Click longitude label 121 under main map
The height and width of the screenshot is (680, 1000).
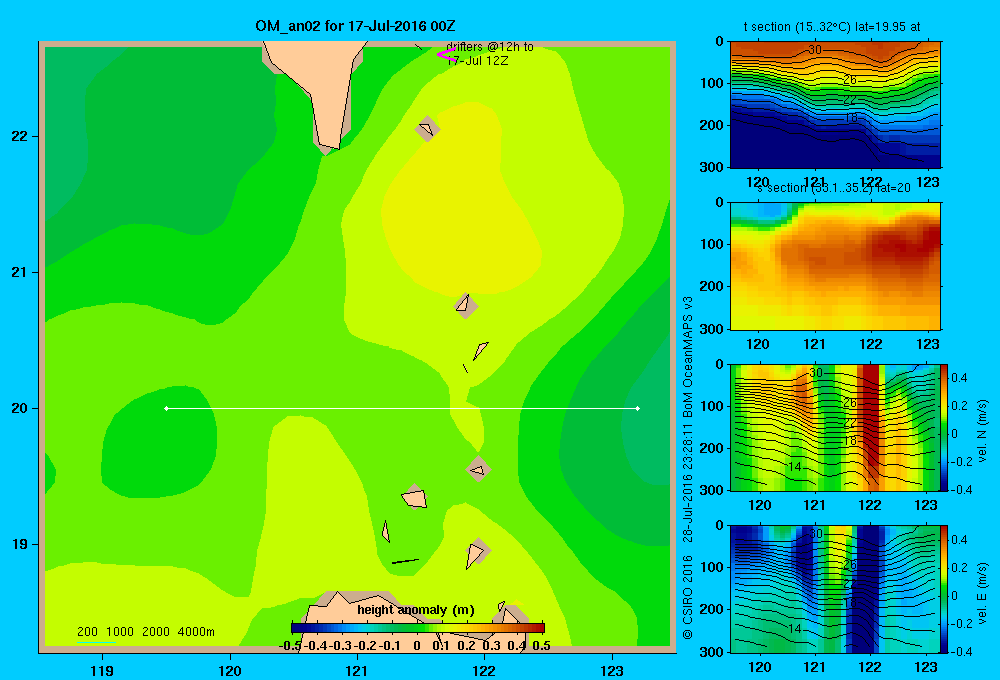tap(357, 670)
